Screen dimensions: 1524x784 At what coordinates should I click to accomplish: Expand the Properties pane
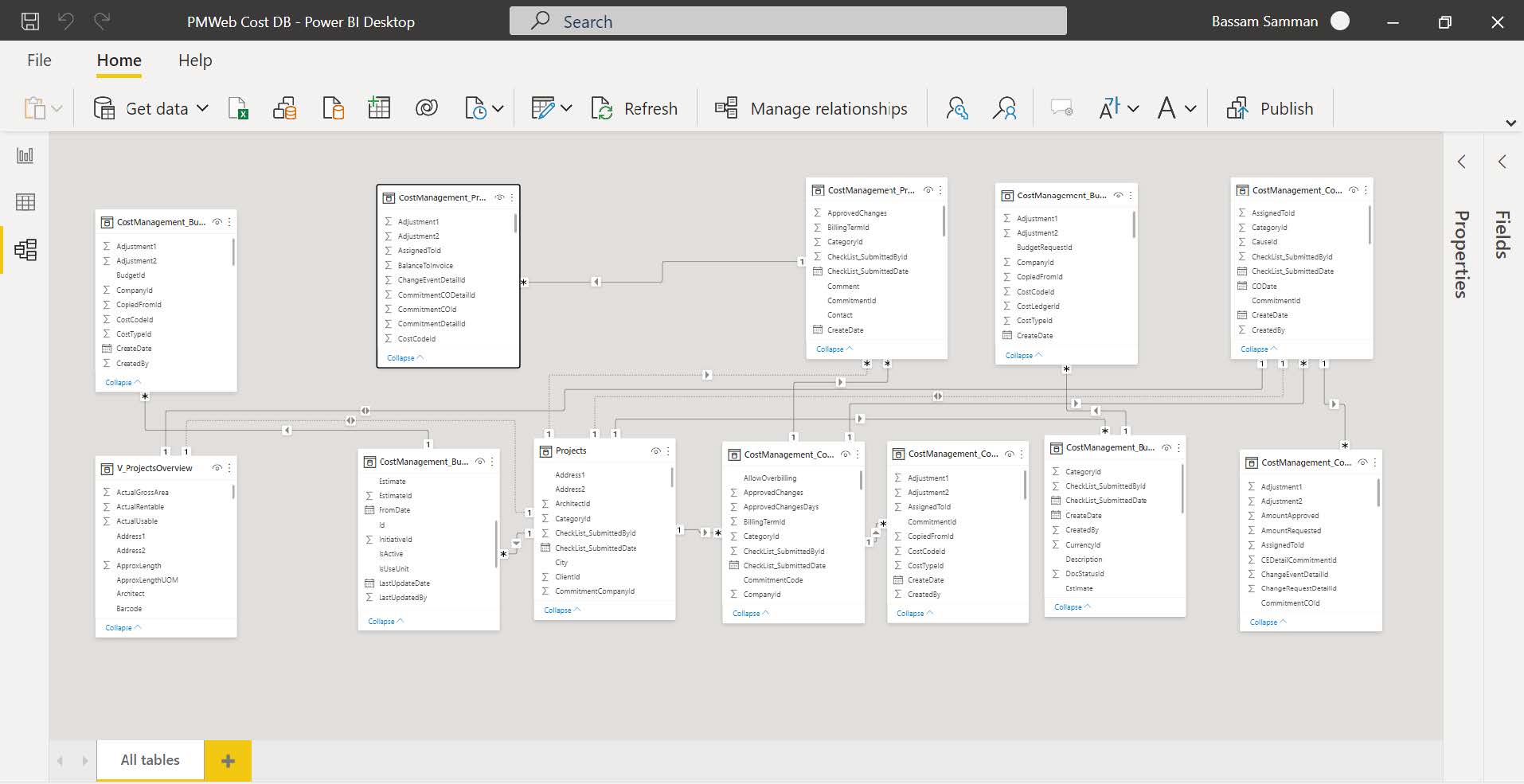[x=1462, y=162]
